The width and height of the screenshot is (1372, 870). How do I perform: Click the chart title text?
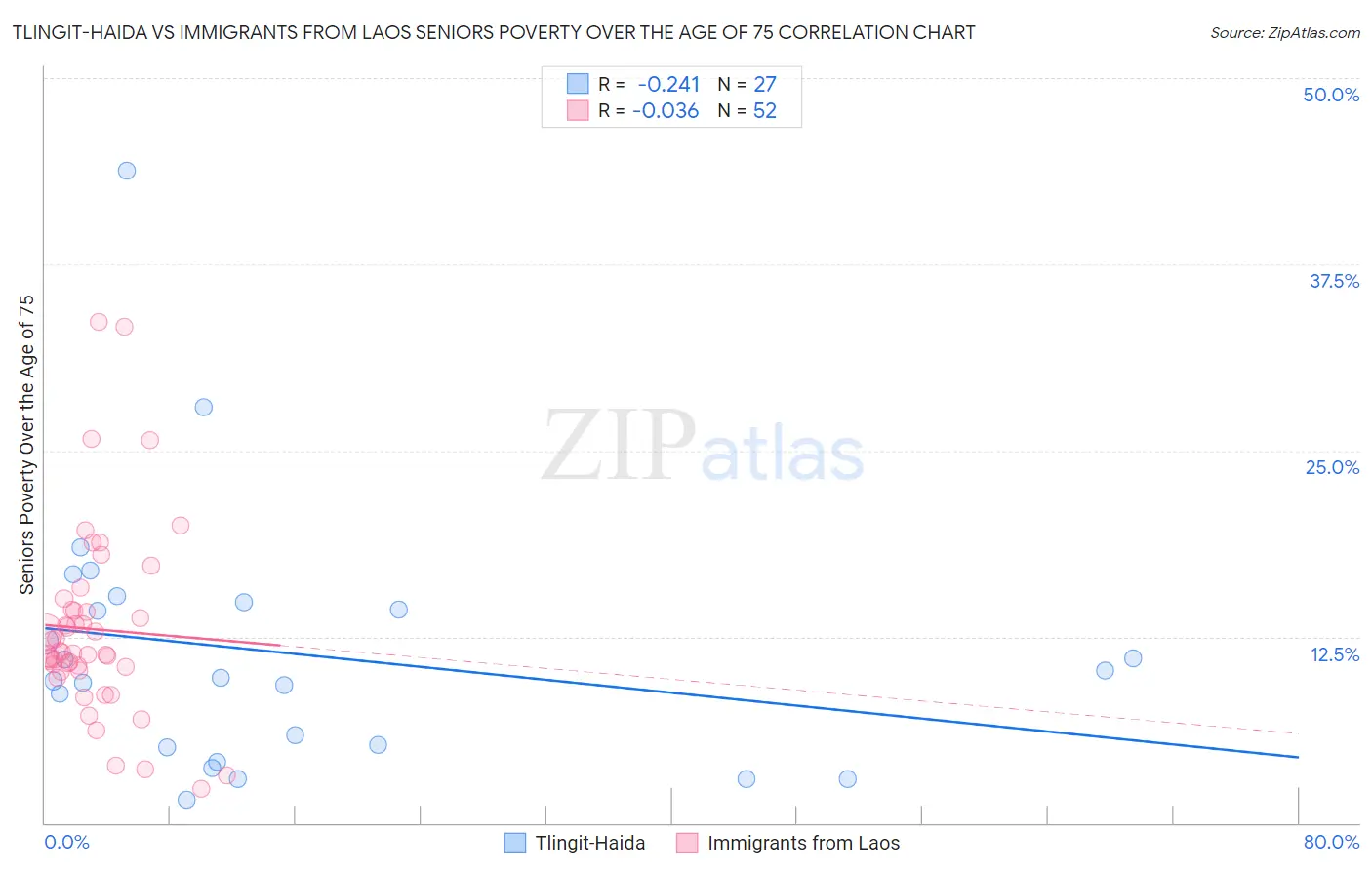click(494, 32)
